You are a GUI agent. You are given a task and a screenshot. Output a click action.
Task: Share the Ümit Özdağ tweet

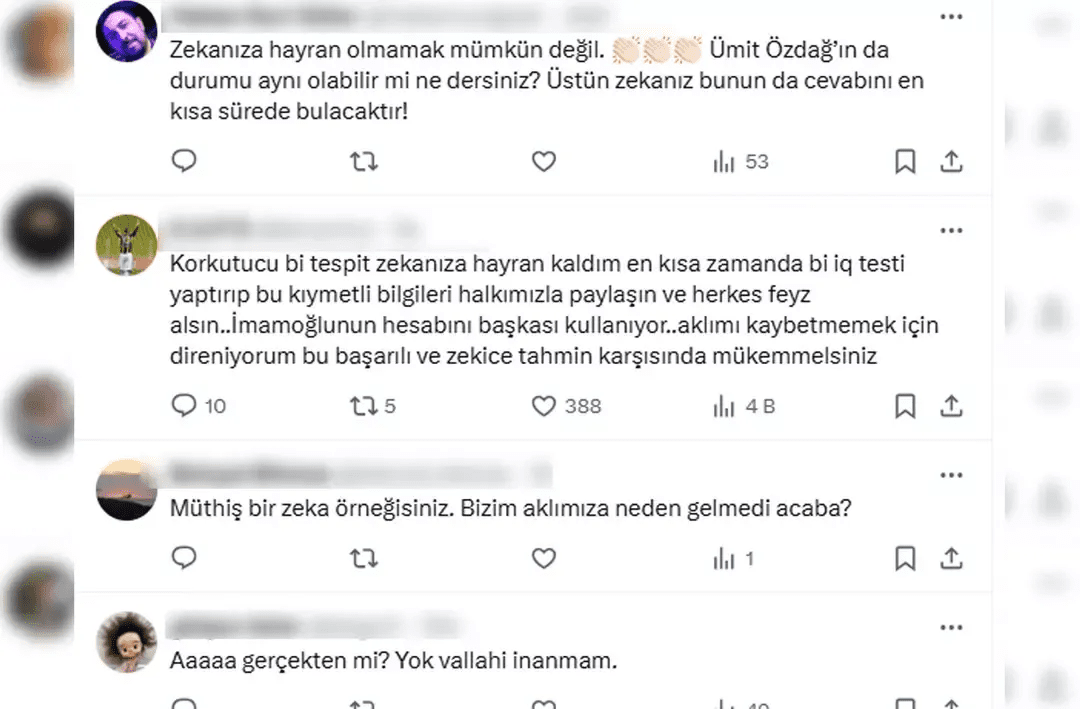click(951, 161)
